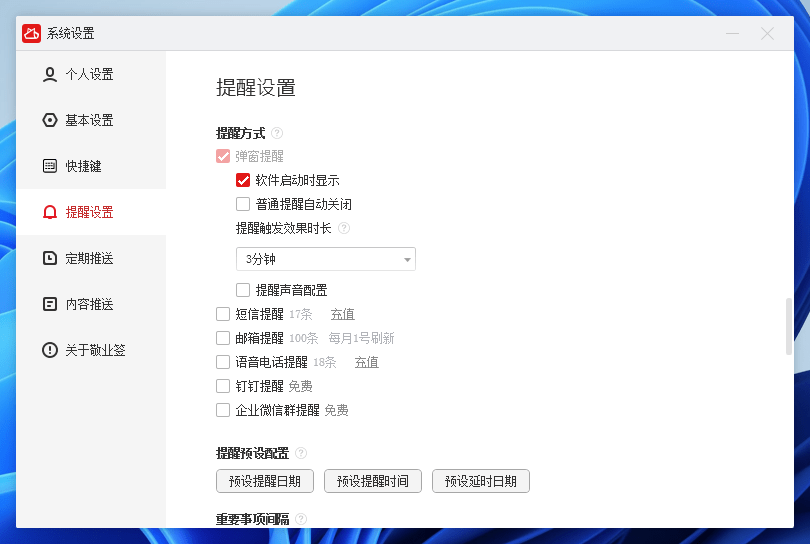The width and height of the screenshot is (810, 544).
Task: Click the vertical scrollbar thumb
Action: tap(789, 326)
